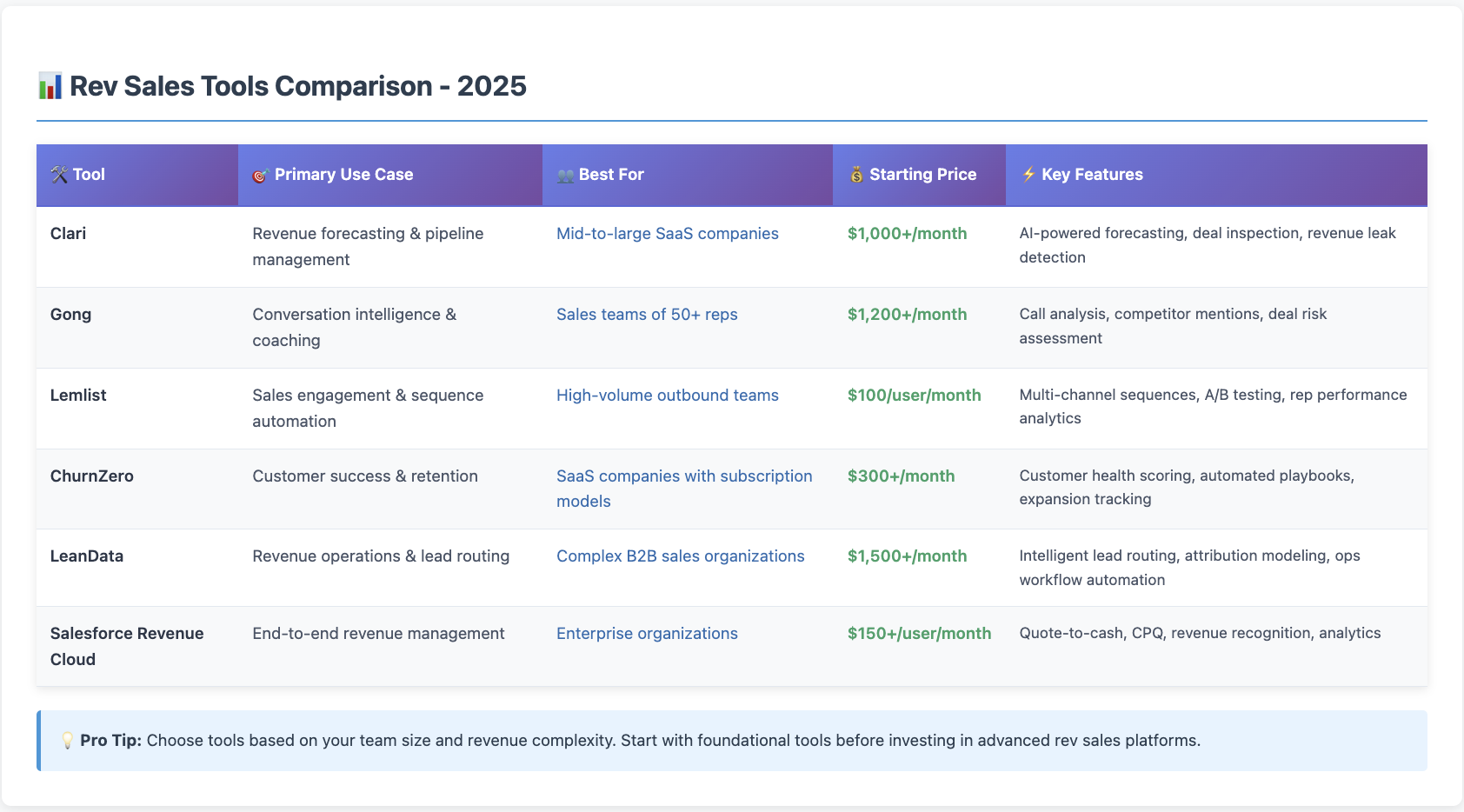Click the $300+/month price

point(901,476)
